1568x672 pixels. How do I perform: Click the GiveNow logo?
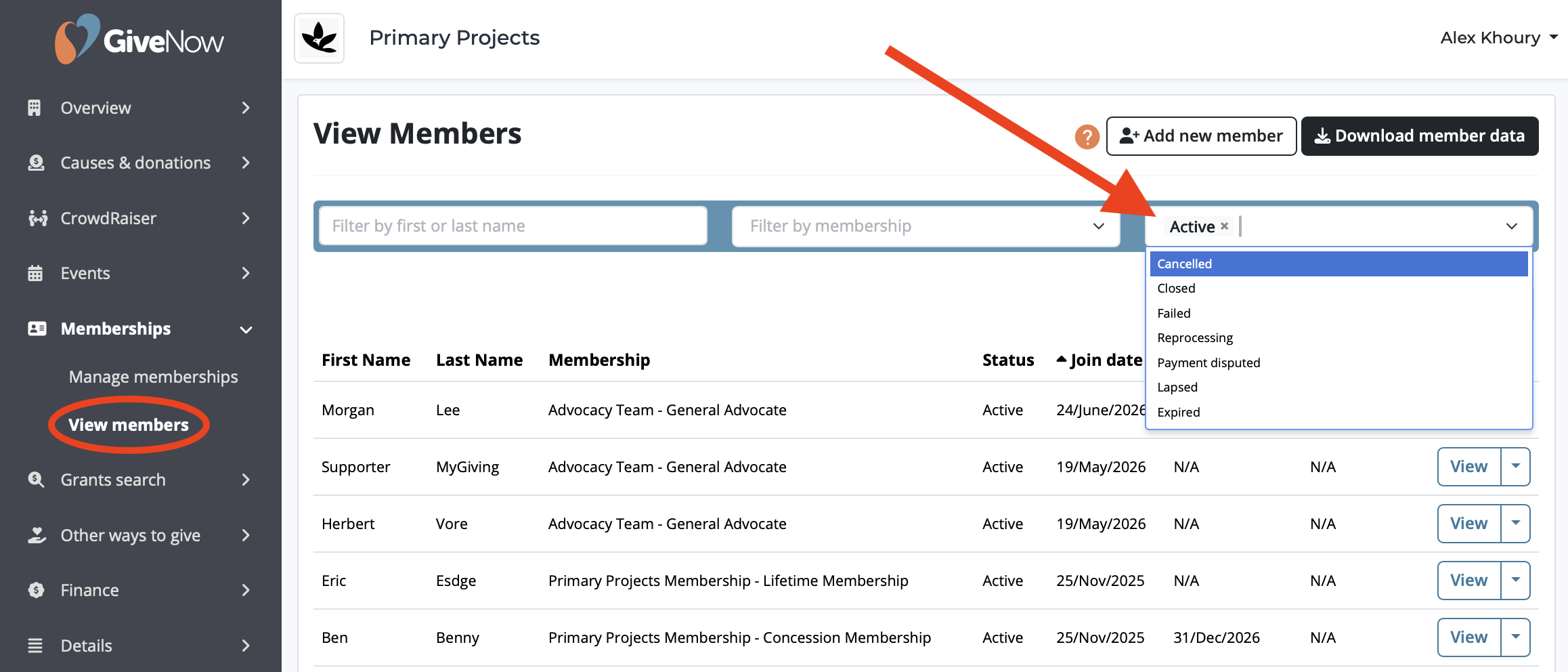tap(139, 39)
